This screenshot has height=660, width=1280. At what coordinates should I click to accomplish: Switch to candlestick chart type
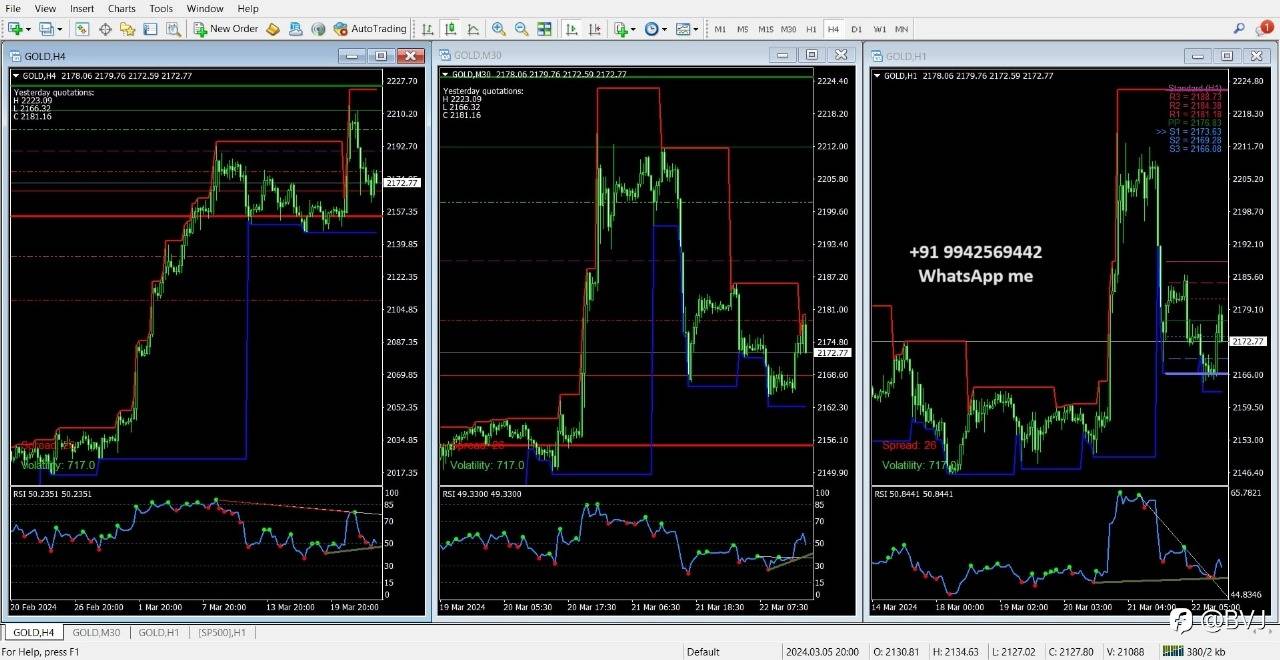coord(450,29)
